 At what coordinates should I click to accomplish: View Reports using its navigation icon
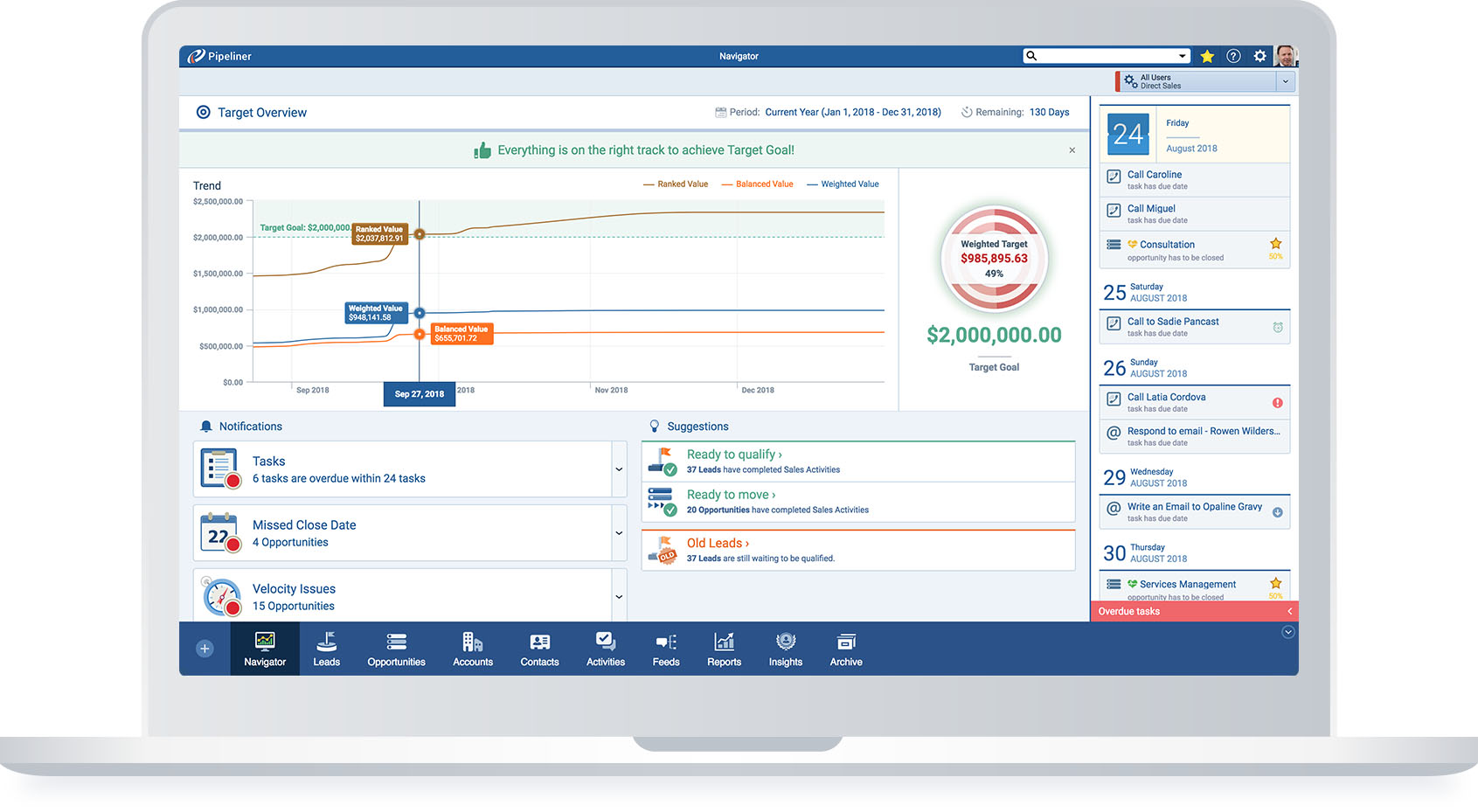point(724,649)
